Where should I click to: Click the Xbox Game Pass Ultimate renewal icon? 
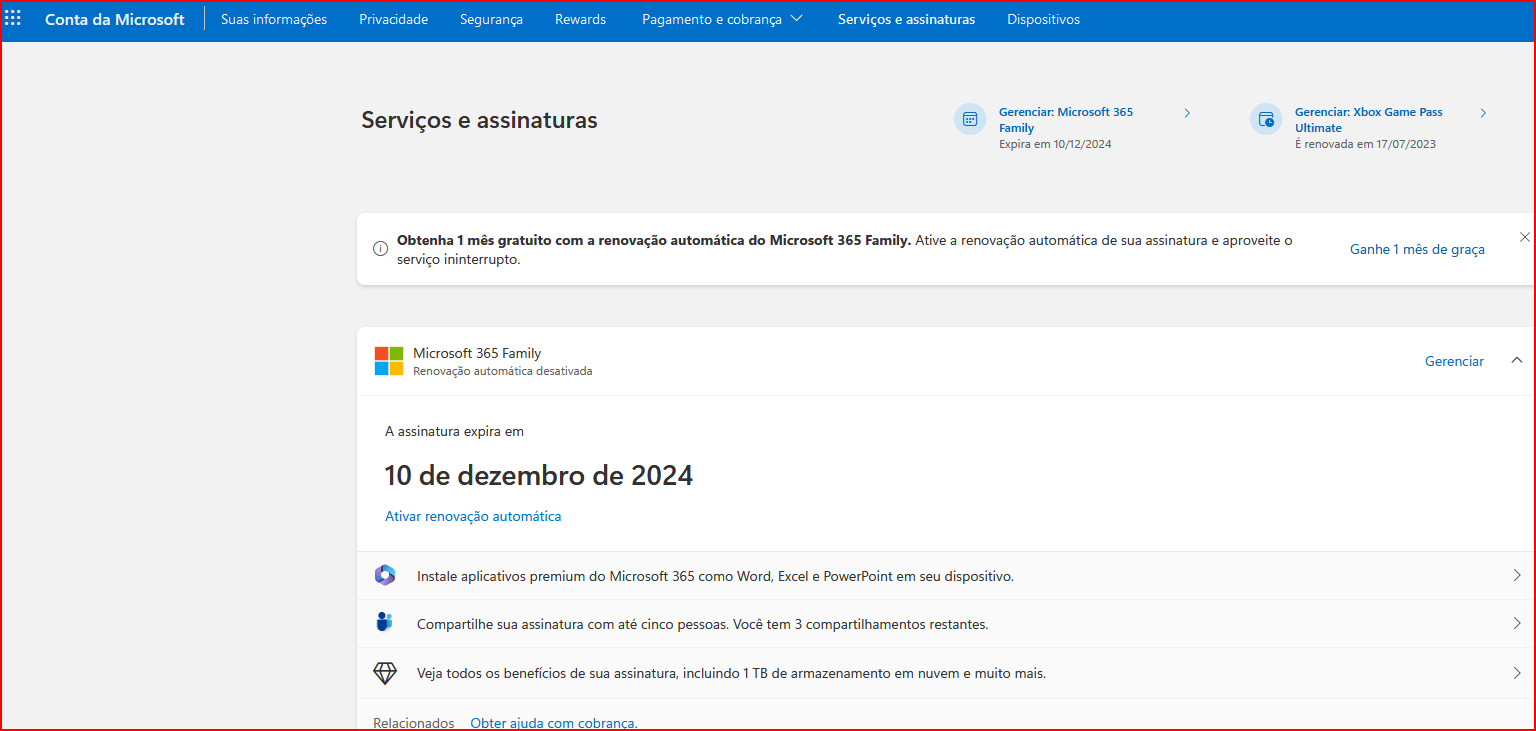(x=1266, y=119)
